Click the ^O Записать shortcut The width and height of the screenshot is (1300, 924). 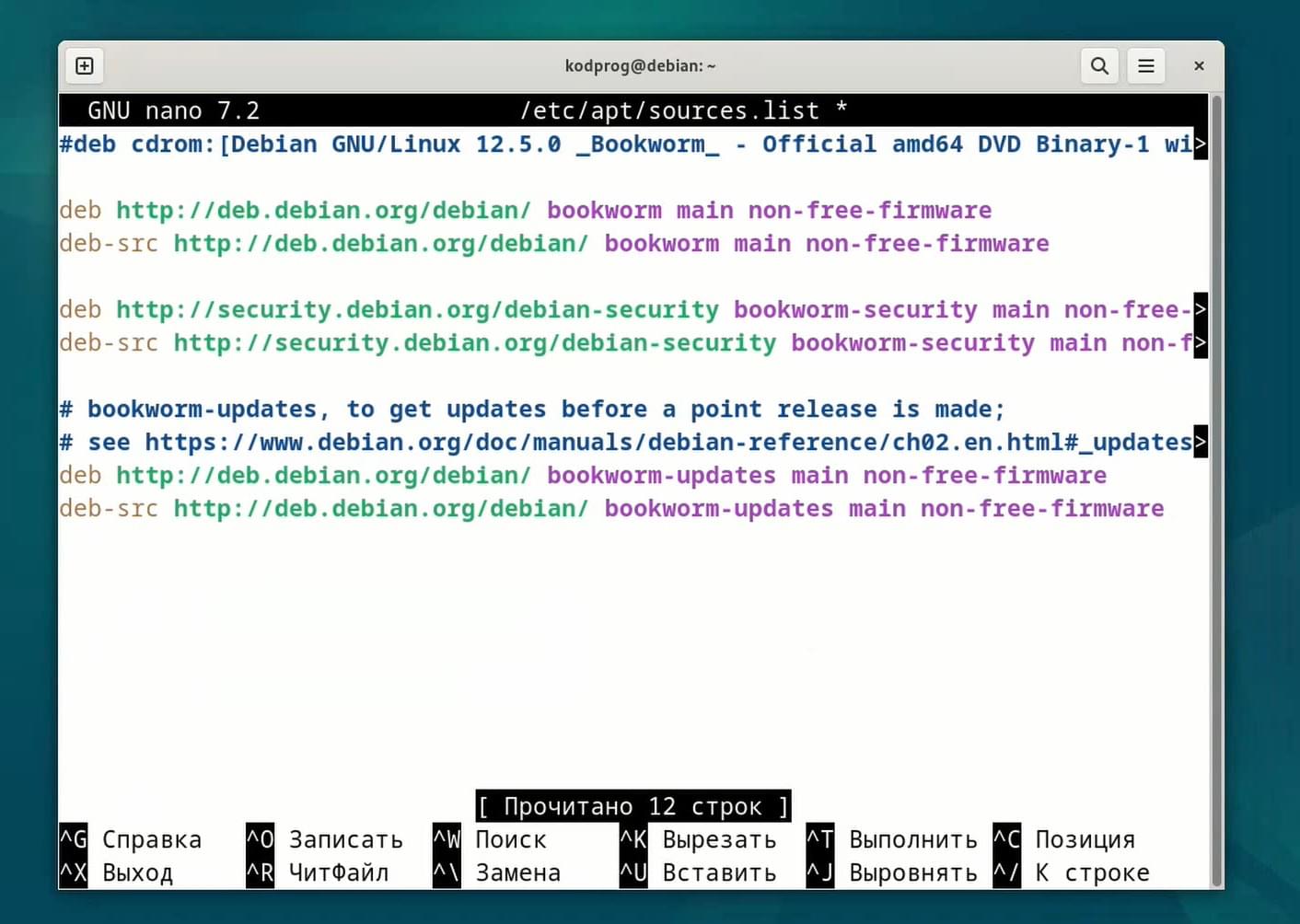pos(325,839)
